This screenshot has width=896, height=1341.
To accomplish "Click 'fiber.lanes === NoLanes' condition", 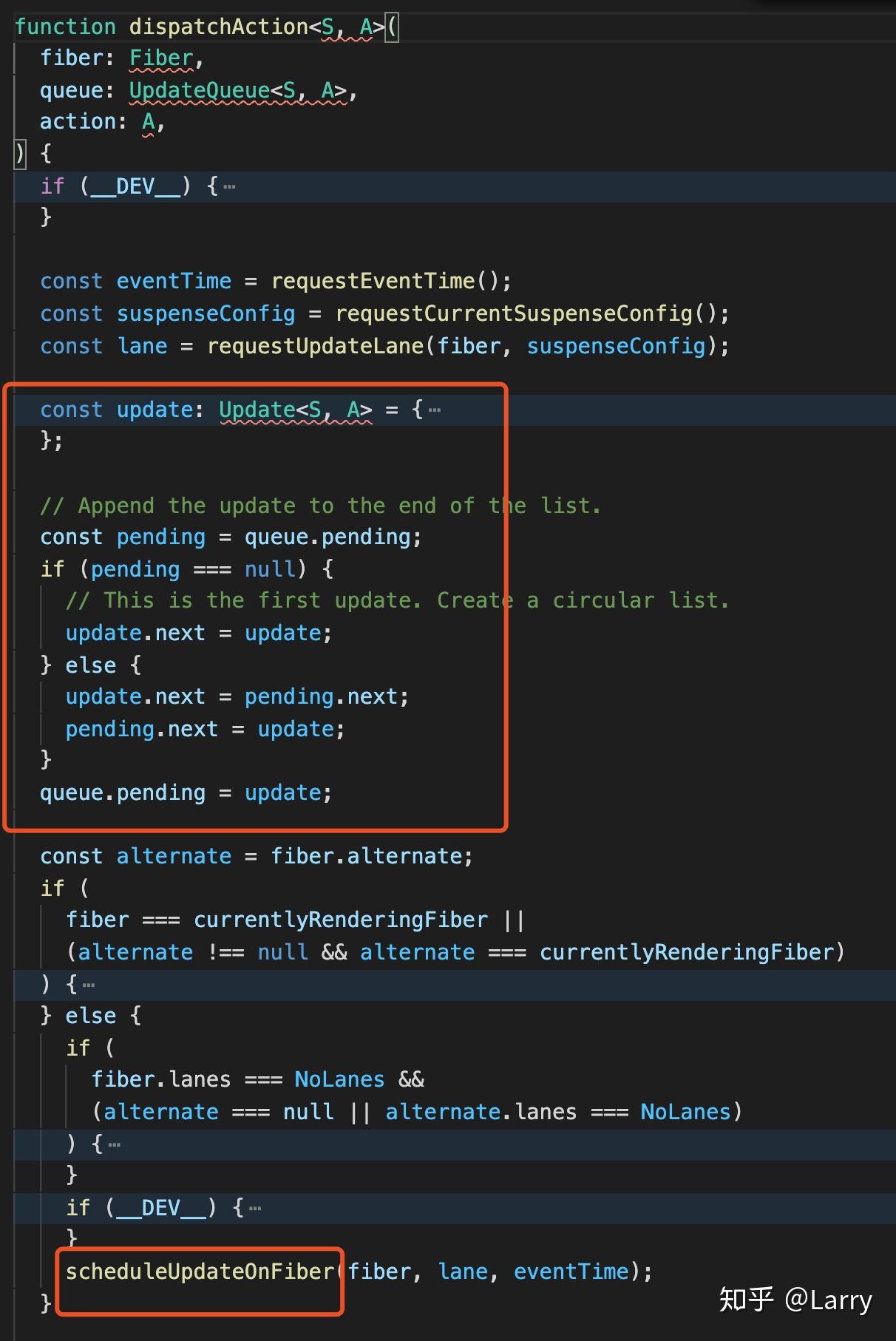I will (x=238, y=1080).
